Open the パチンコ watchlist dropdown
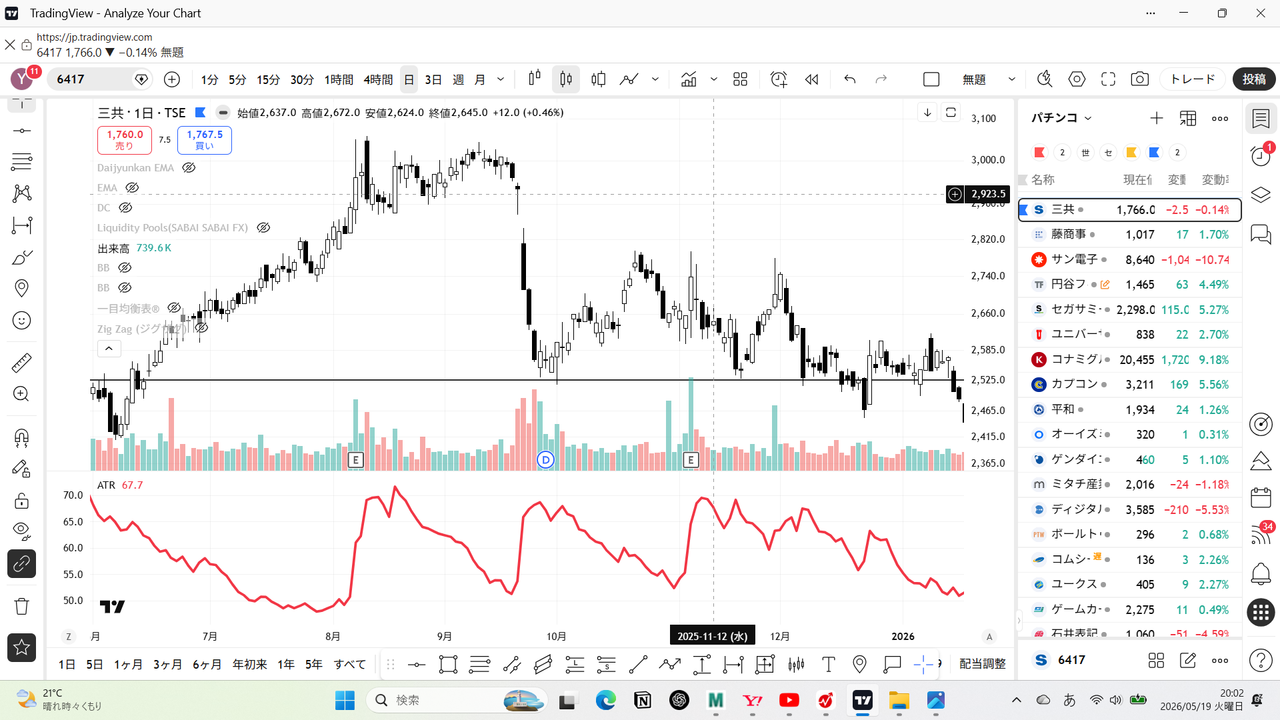The height and width of the screenshot is (720, 1280). point(1062,118)
